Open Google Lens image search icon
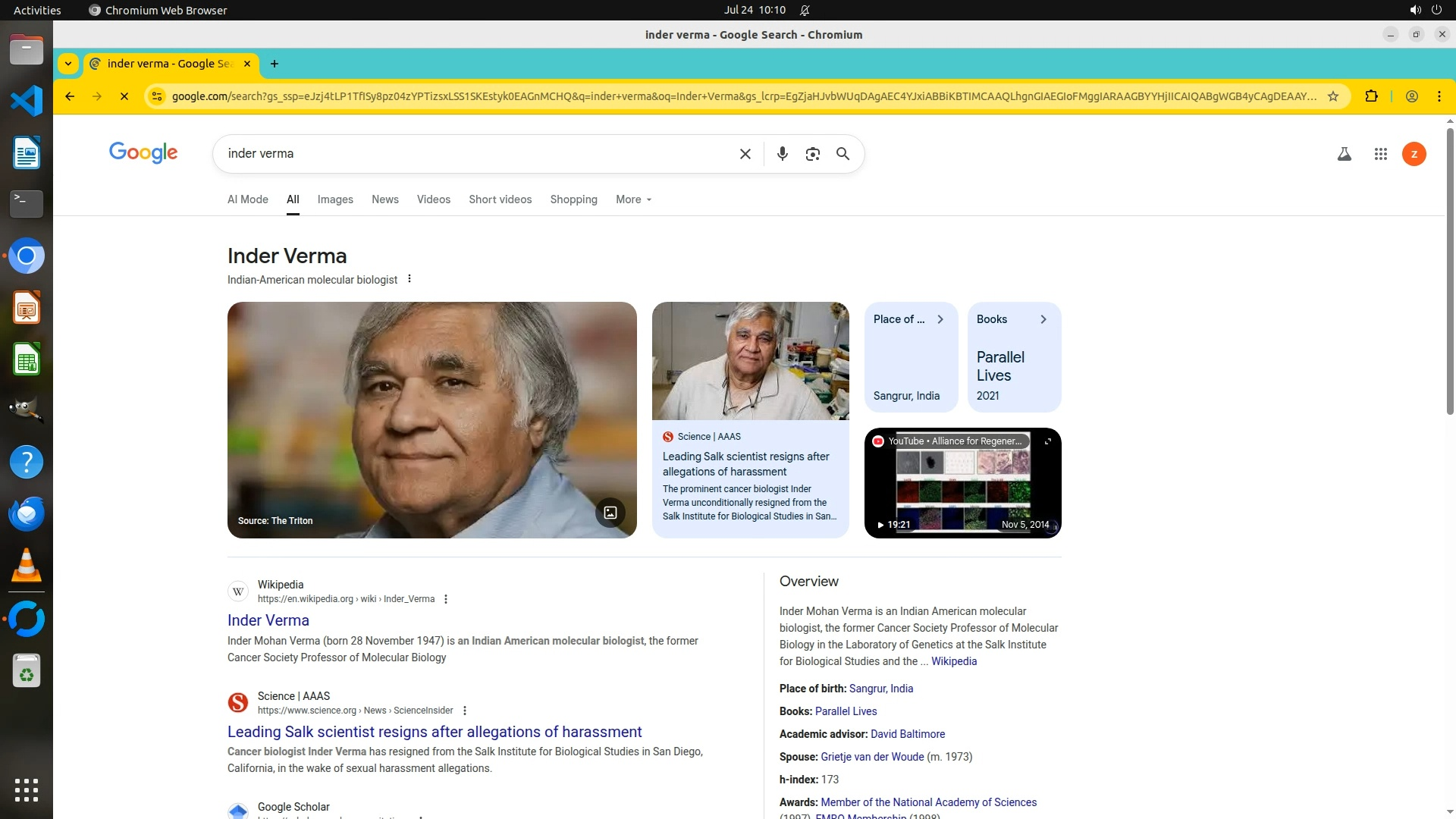The image size is (1456, 819). pos(812,154)
